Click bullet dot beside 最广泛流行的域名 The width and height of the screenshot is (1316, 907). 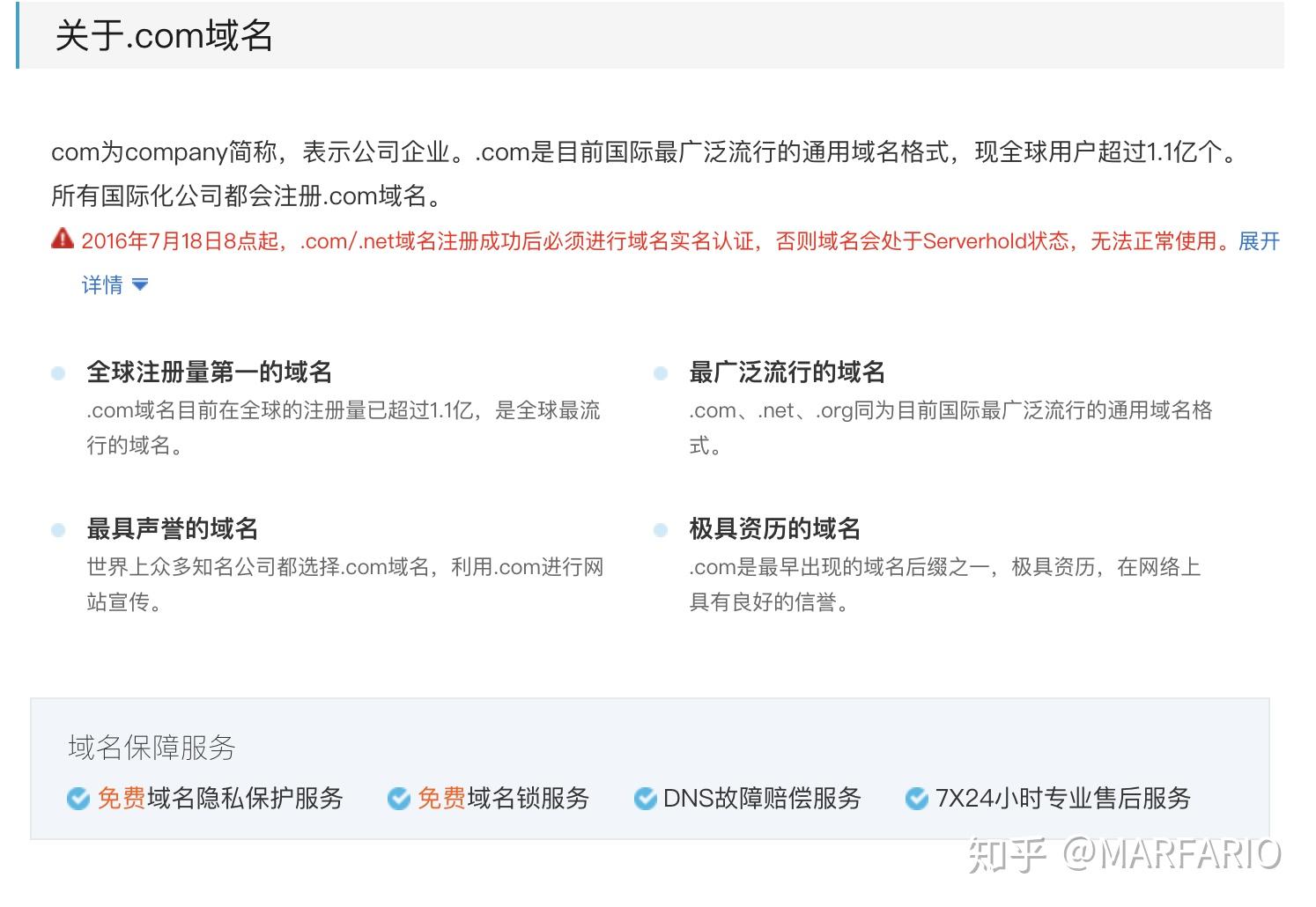pos(661,373)
